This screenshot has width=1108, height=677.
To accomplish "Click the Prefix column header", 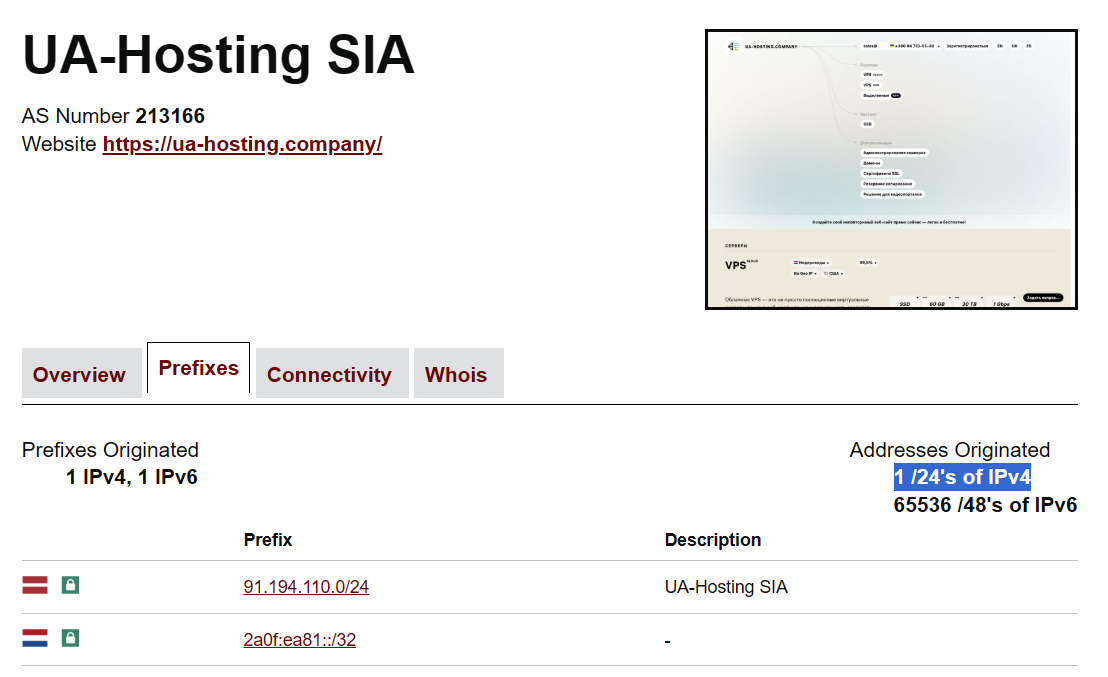I will 268,540.
